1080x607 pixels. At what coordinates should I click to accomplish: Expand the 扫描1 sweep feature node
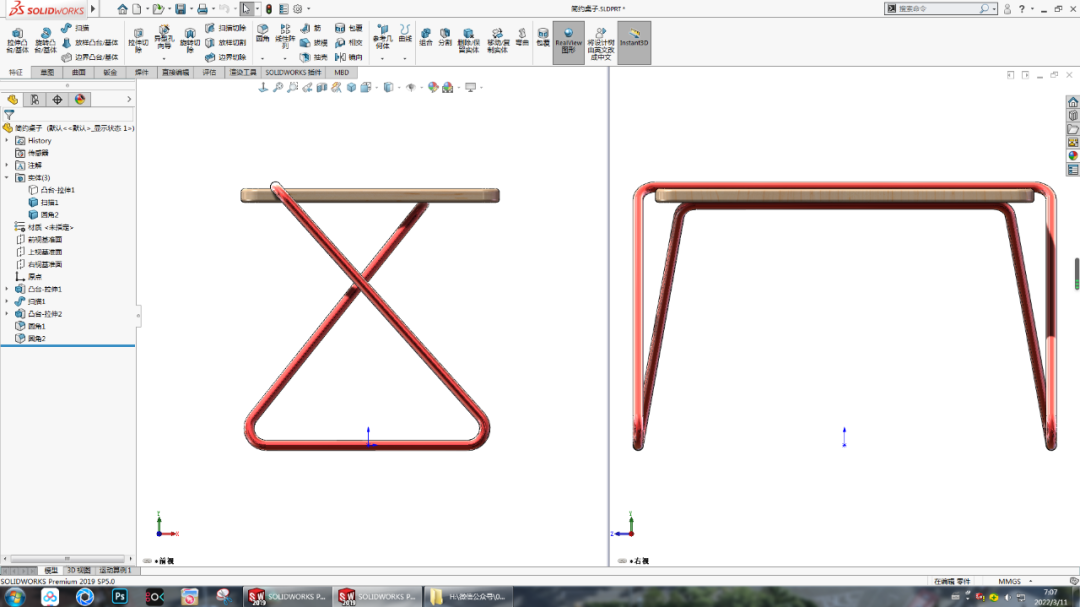click(x=7, y=301)
